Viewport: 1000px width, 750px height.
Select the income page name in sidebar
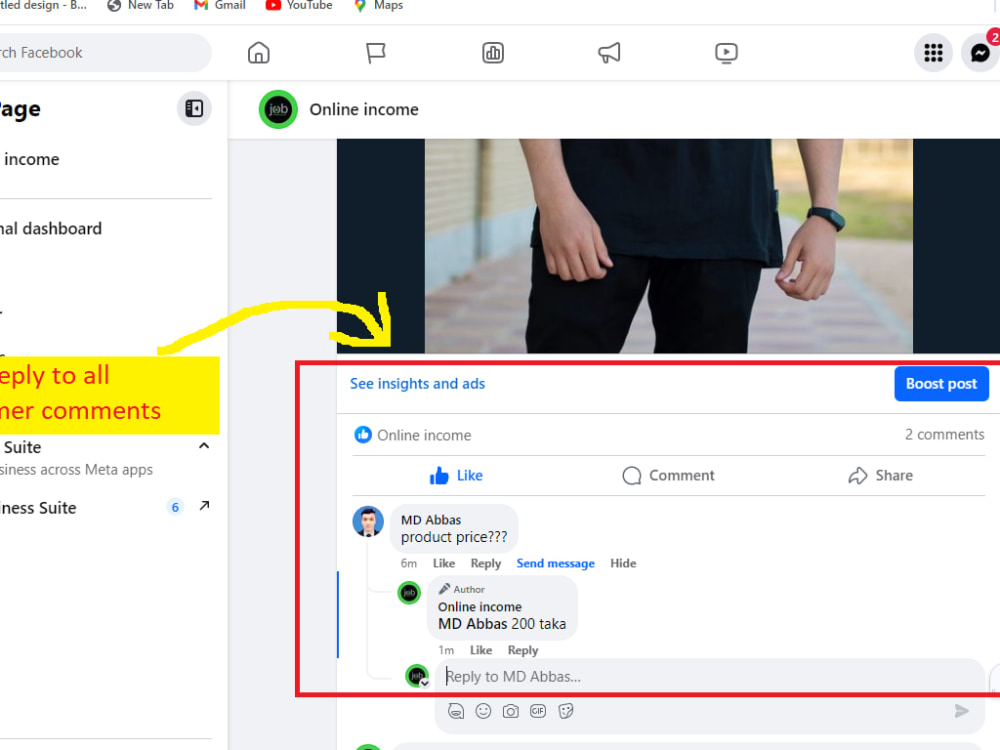[30, 159]
